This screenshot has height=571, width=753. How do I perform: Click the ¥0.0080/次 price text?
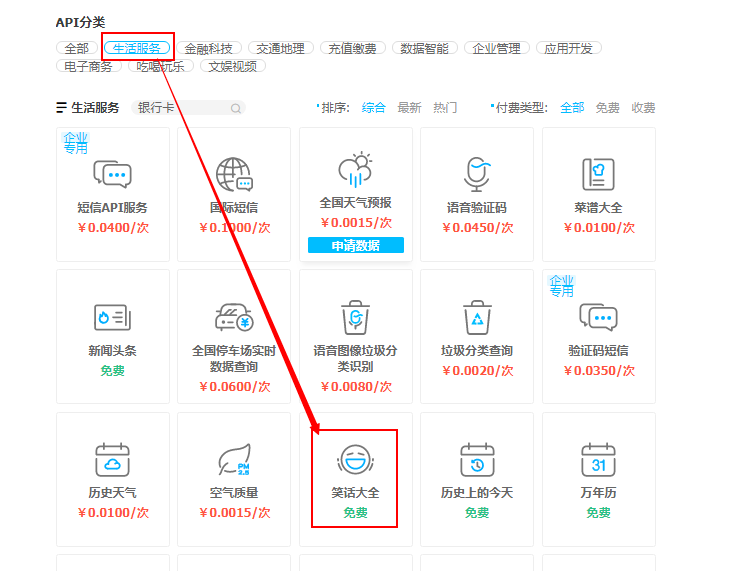pyautogui.click(x=356, y=387)
